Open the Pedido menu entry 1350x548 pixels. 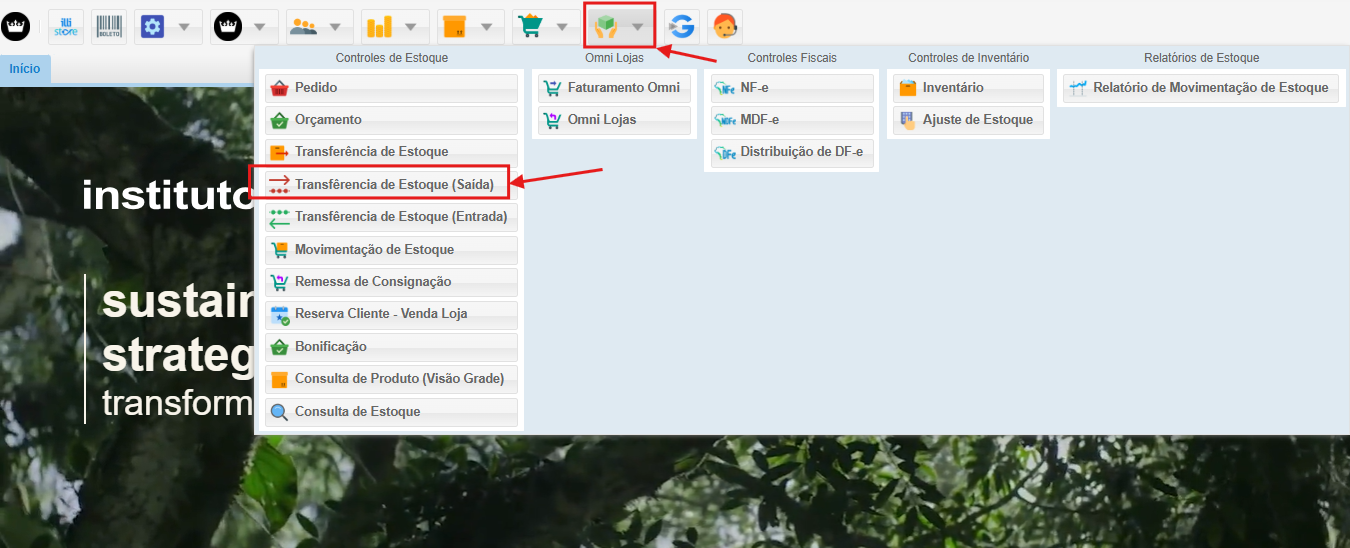coord(391,88)
